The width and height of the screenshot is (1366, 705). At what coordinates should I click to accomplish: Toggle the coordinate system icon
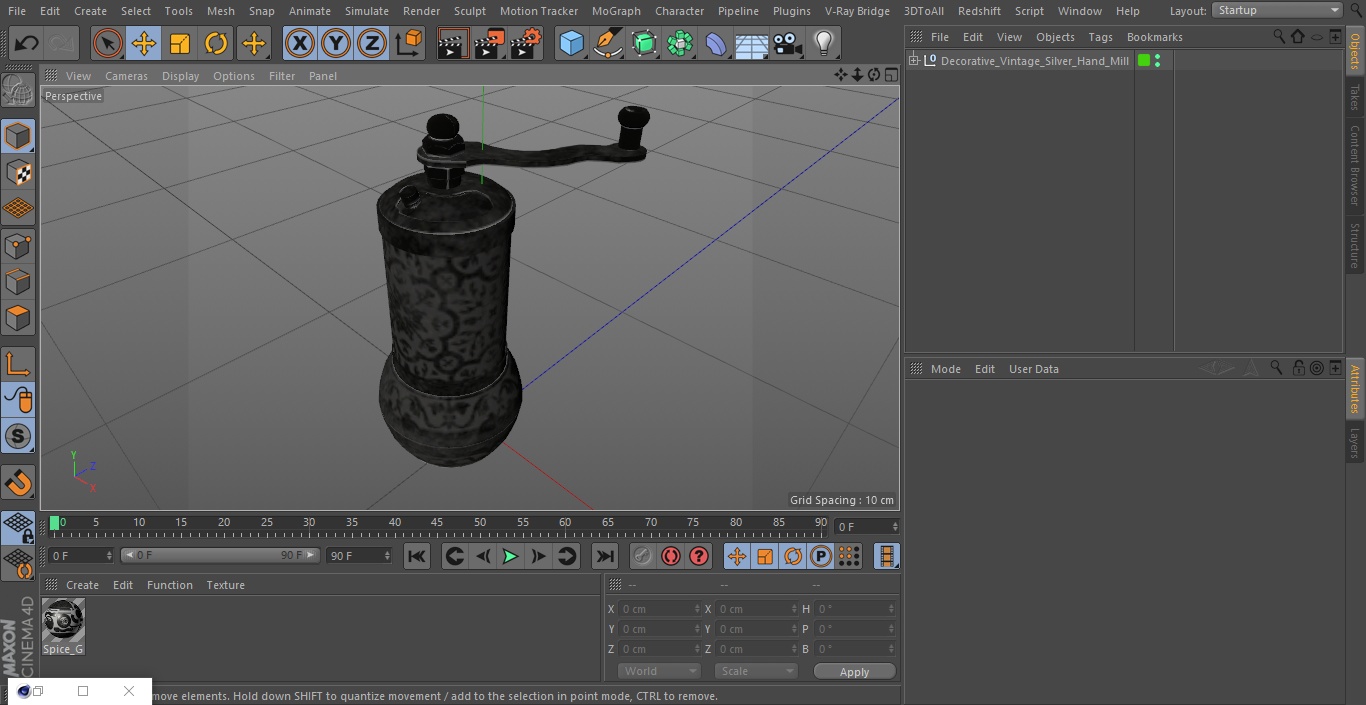(x=409, y=43)
